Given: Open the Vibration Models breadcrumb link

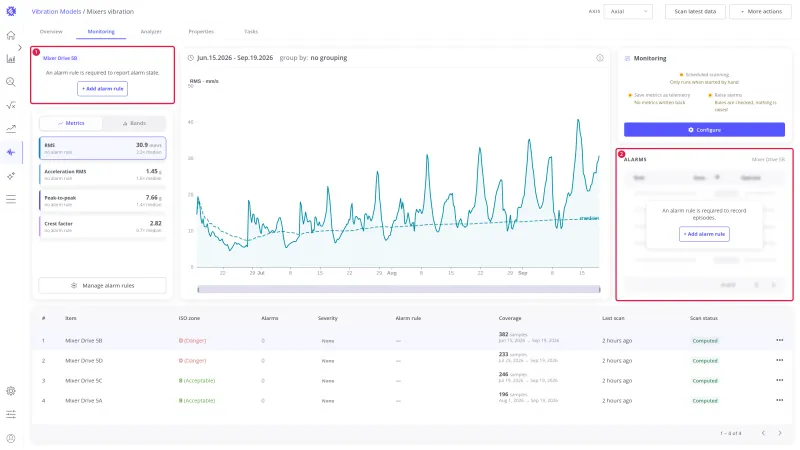Looking at the screenshot, I should click(x=56, y=11).
